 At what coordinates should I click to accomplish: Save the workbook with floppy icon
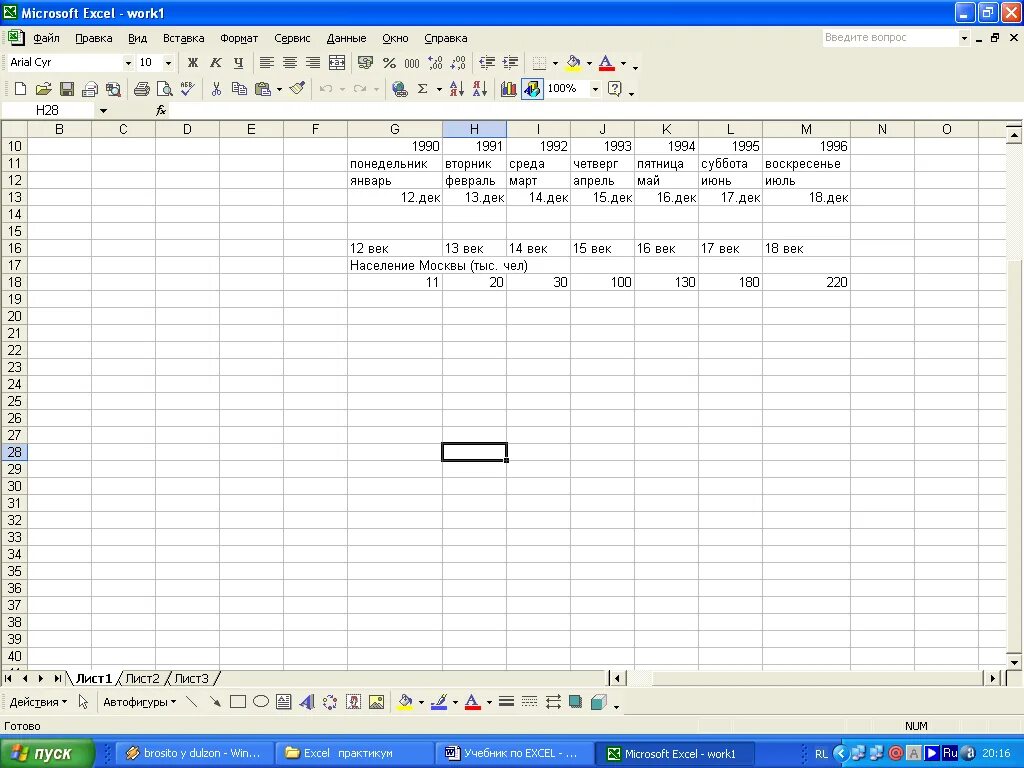point(67,89)
